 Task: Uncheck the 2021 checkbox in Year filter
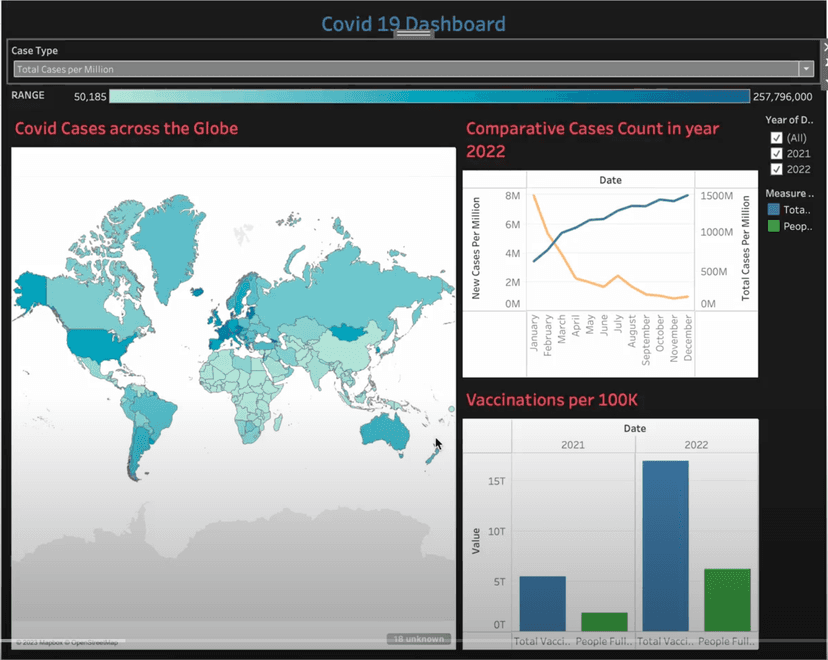(x=777, y=153)
